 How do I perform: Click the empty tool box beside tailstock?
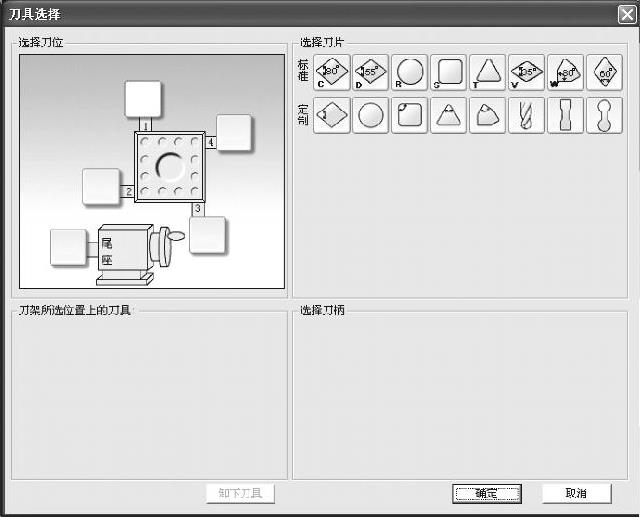tap(69, 248)
